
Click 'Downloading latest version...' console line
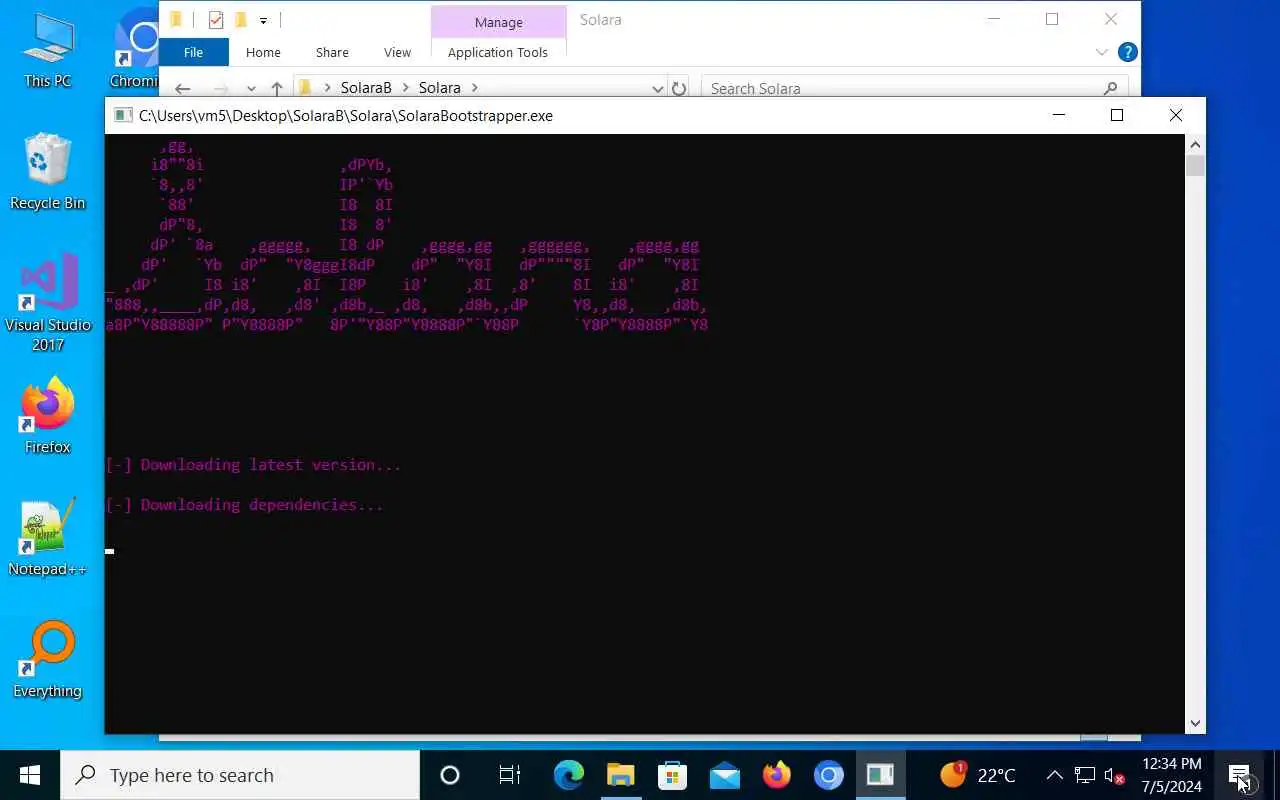tap(253, 465)
